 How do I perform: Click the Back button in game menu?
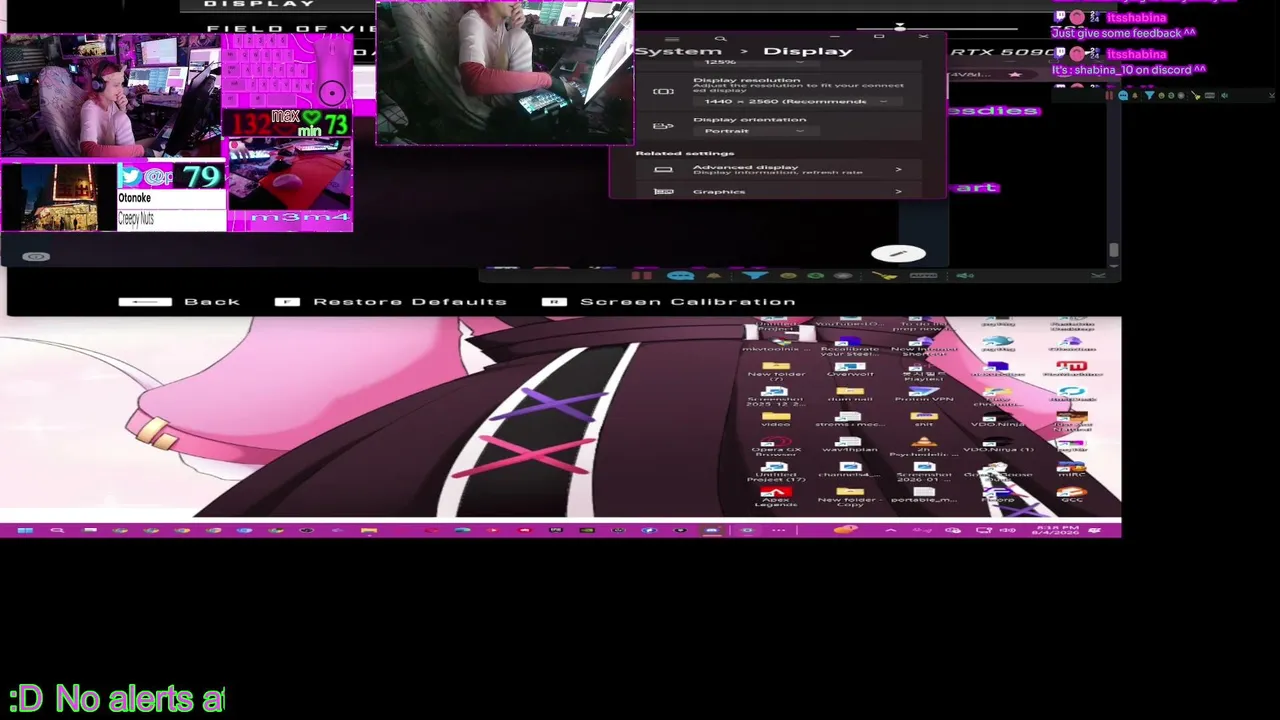(x=179, y=302)
